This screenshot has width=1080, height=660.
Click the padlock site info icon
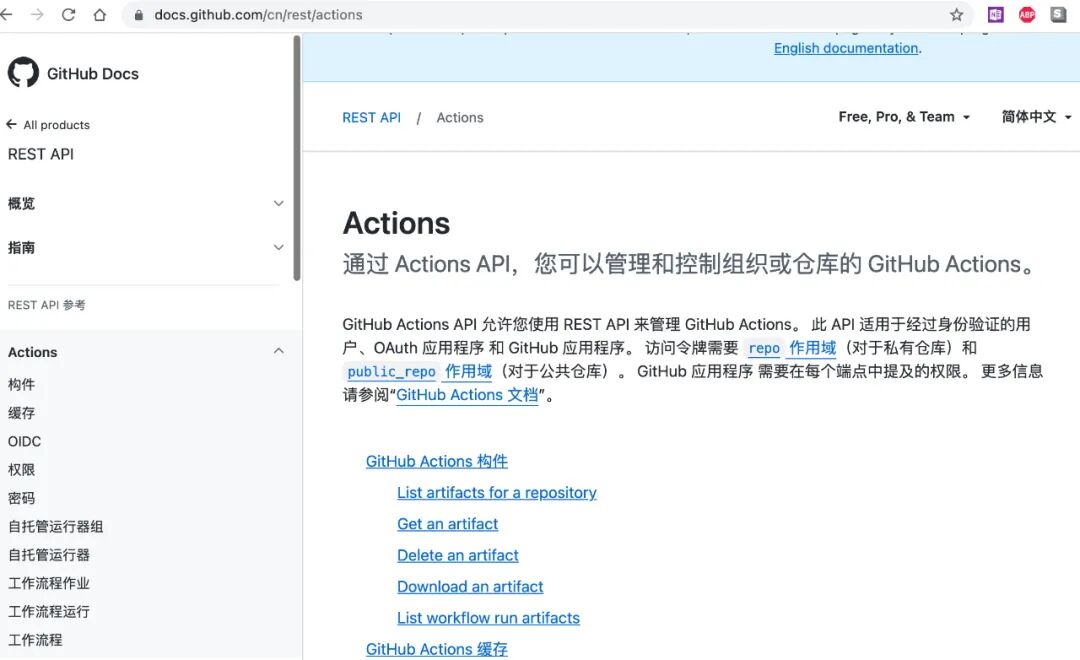click(138, 14)
